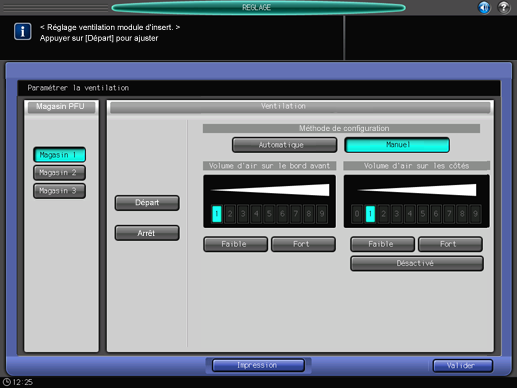The width and height of the screenshot is (517, 388).
Task: Click the Magasin PFU header
Action: (x=61, y=107)
